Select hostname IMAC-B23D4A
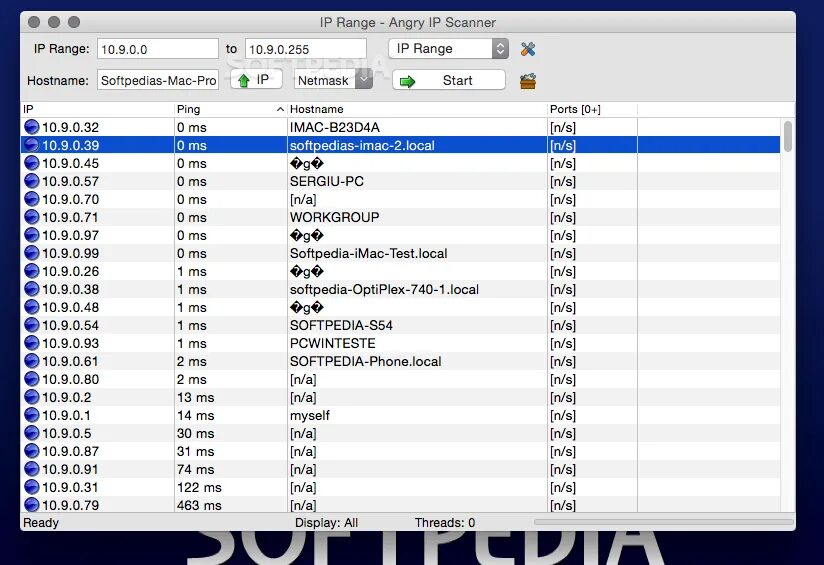The height and width of the screenshot is (565, 824). (x=335, y=127)
